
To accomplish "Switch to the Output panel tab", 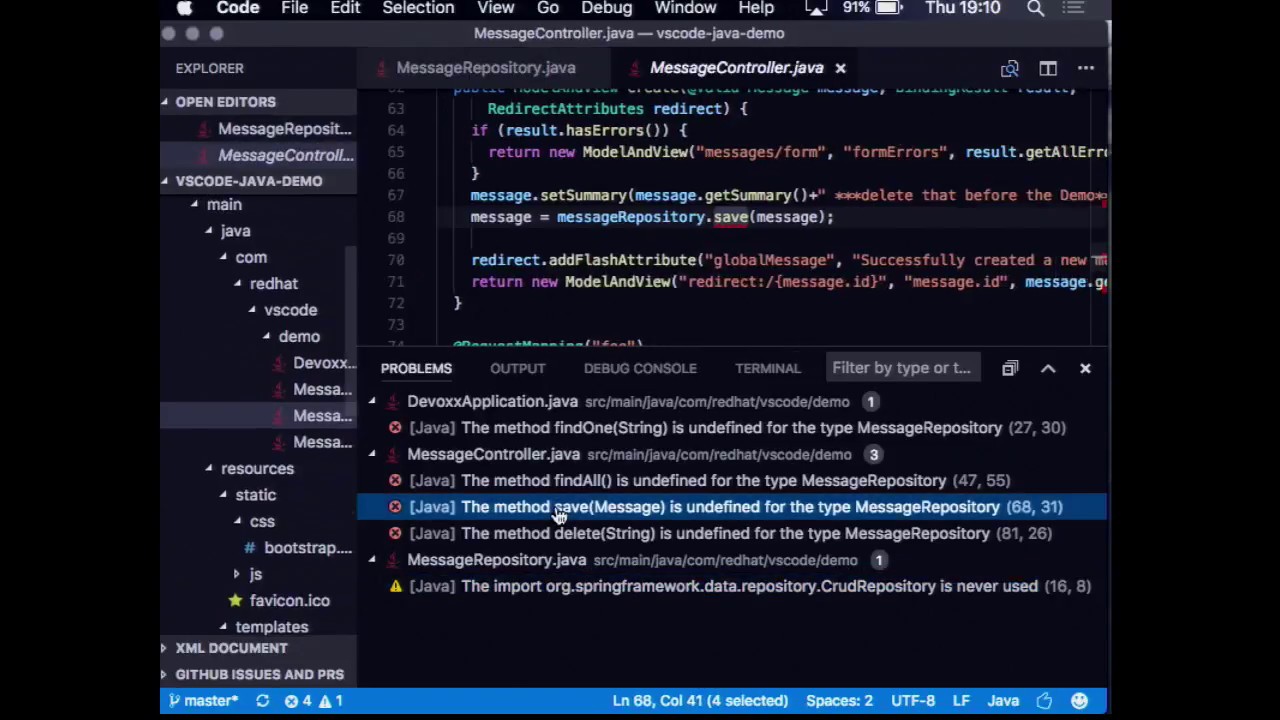I will click(517, 368).
